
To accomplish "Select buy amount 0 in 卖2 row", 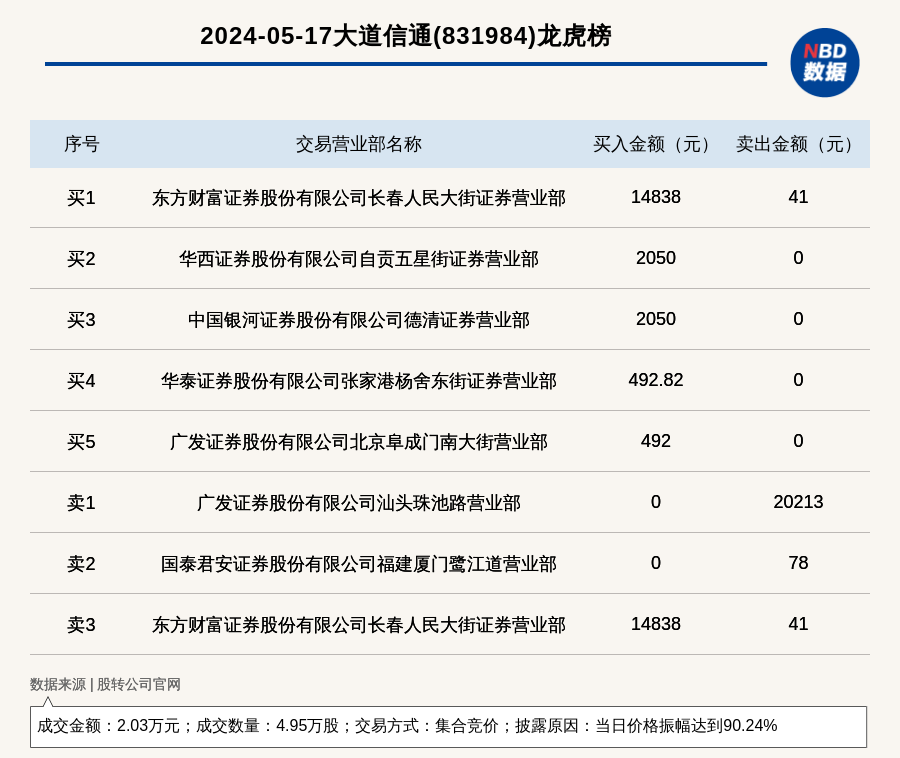I will click(655, 562).
